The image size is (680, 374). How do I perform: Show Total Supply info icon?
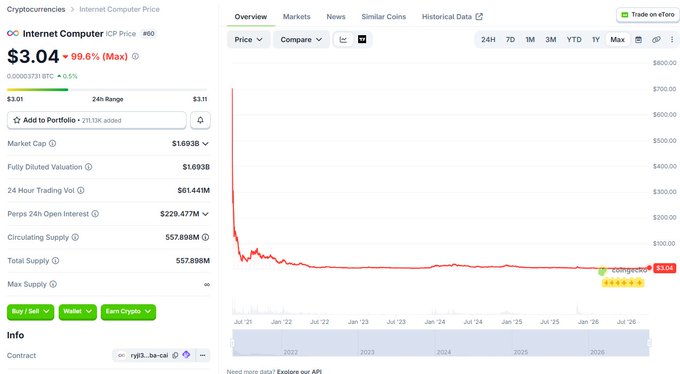[56, 261]
